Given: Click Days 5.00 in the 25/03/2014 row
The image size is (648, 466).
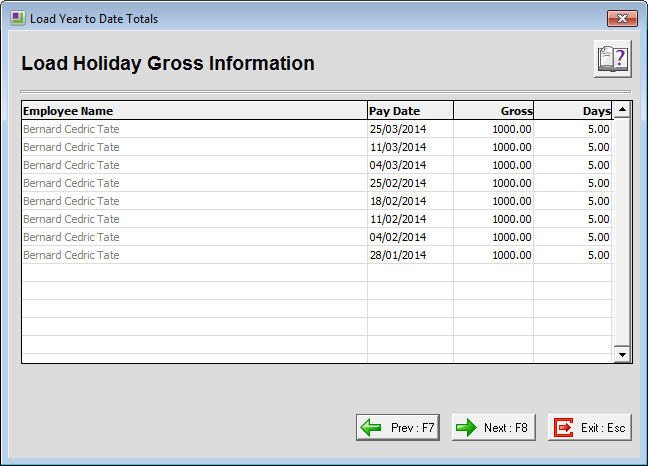Looking at the screenshot, I should (573, 129).
